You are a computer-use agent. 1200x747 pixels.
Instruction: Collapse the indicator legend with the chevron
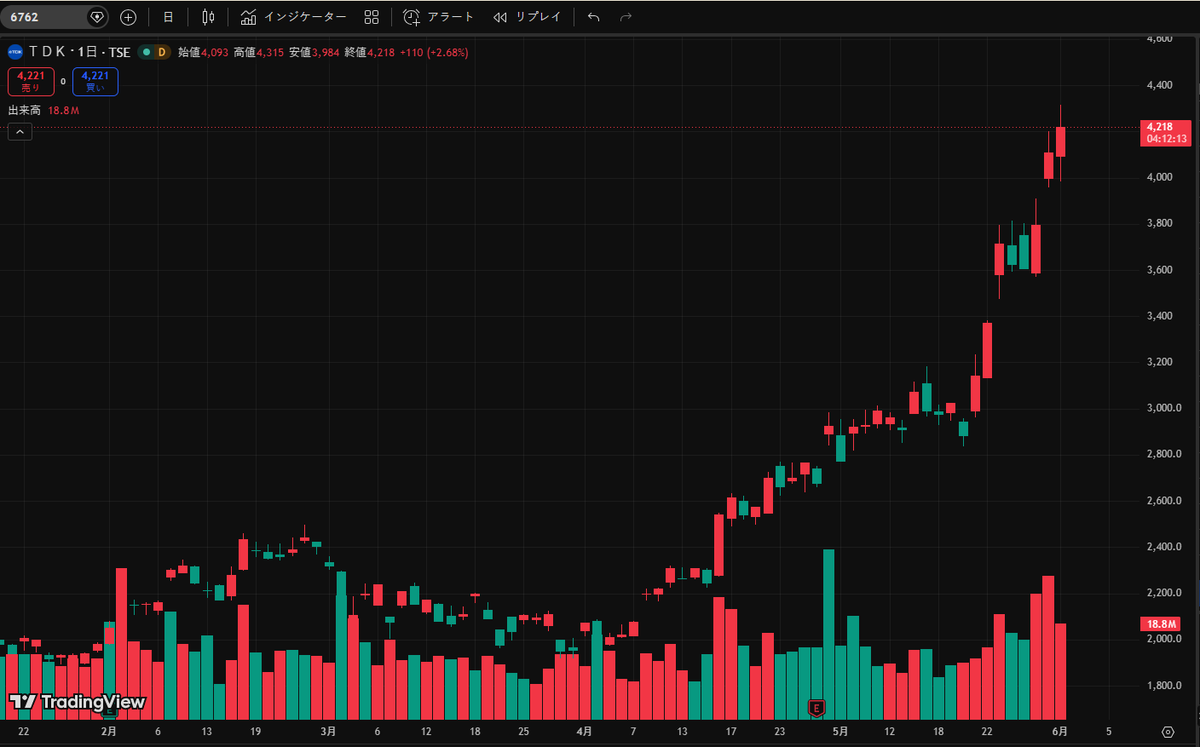tap(20, 131)
